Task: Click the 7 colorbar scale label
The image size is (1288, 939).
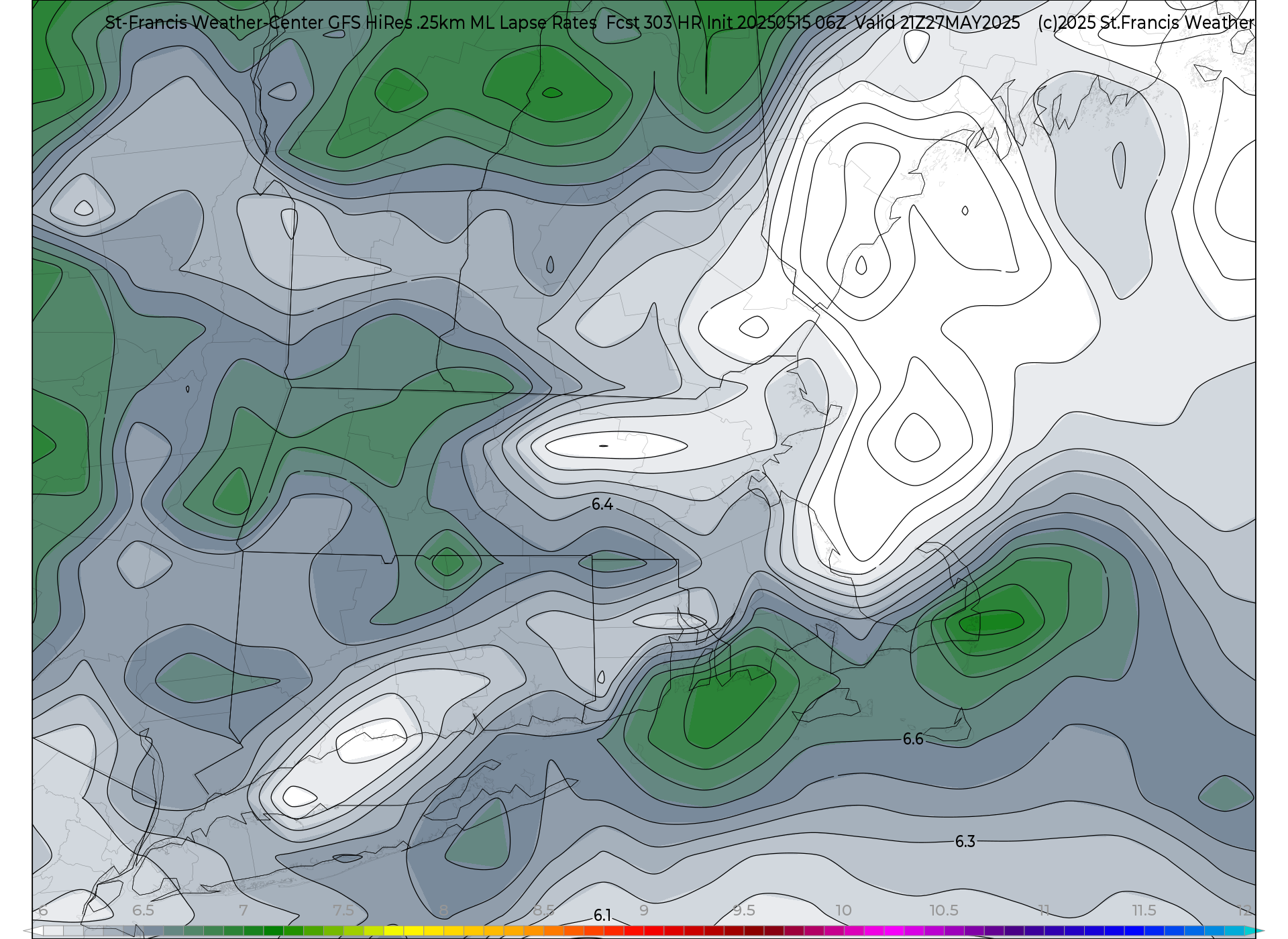Action: pyautogui.click(x=243, y=911)
